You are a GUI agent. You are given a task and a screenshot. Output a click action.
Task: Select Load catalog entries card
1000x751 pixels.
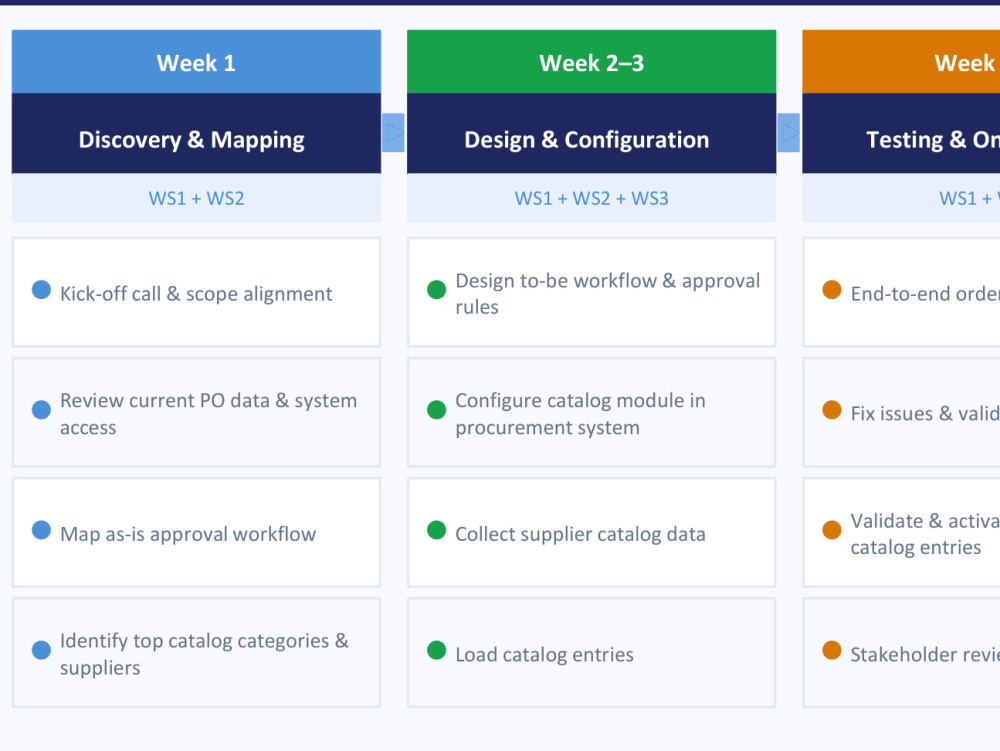(591, 653)
